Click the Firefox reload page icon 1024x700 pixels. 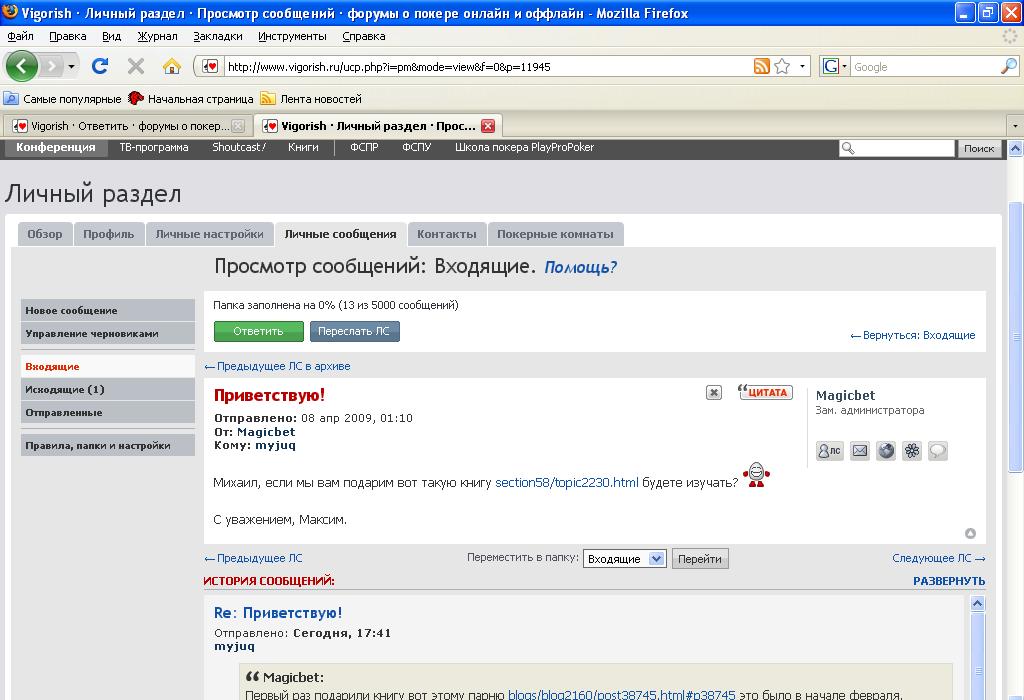(100, 67)
